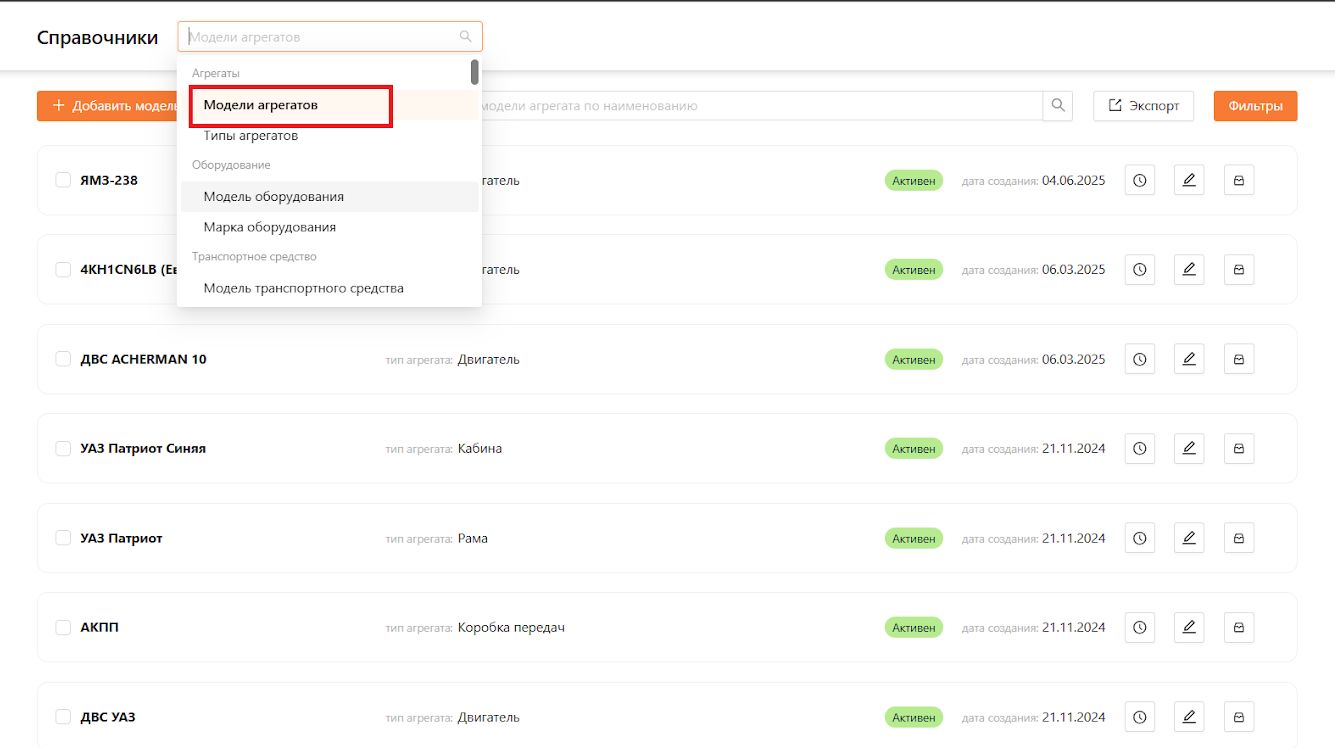Edit the ДВС ACHERMAN 10 entry pencil icon
Image resolution: width=1335 pixels, height=748 pixels.
click(1189, 359)
